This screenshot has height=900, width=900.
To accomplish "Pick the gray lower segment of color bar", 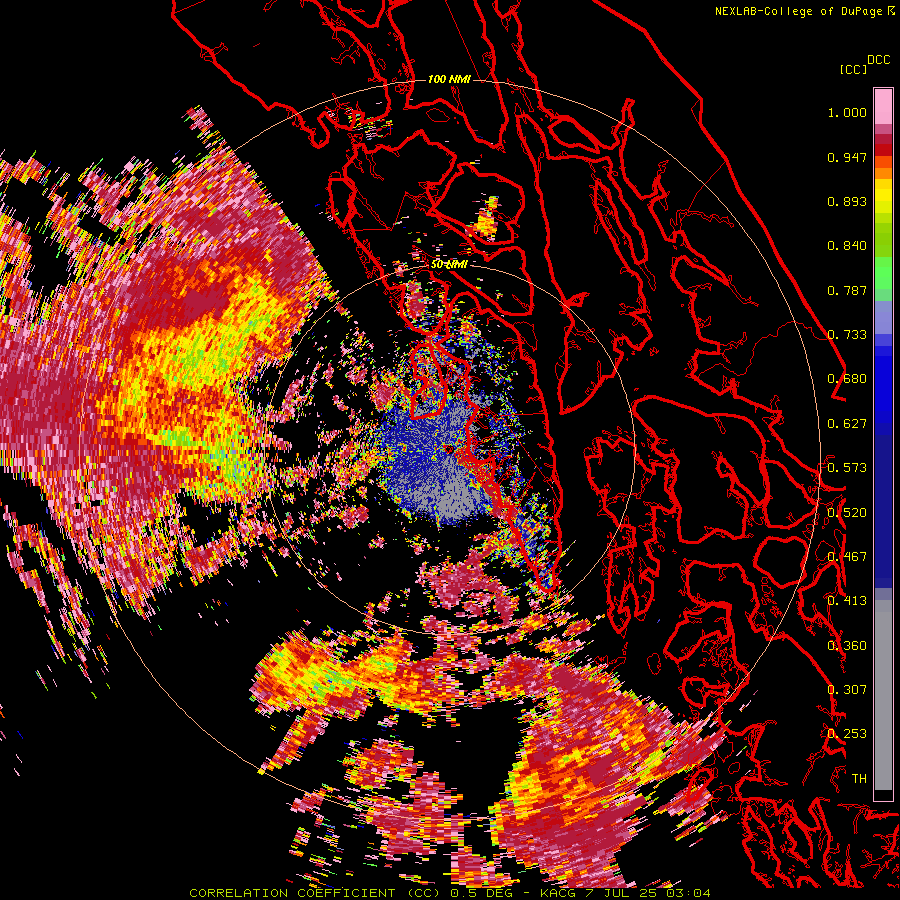I will [883, 695].
